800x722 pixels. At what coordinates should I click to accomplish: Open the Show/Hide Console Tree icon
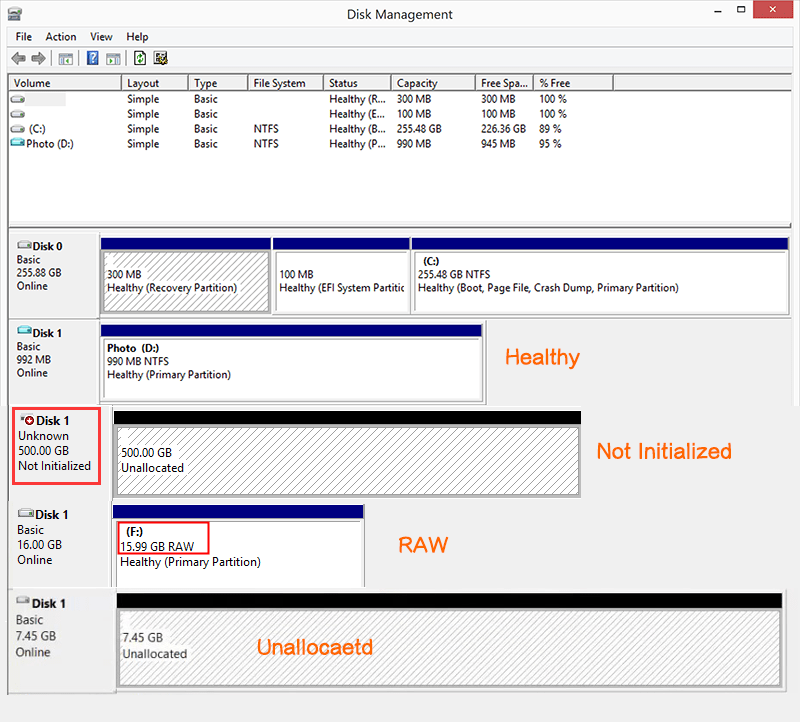click(66, 58)
